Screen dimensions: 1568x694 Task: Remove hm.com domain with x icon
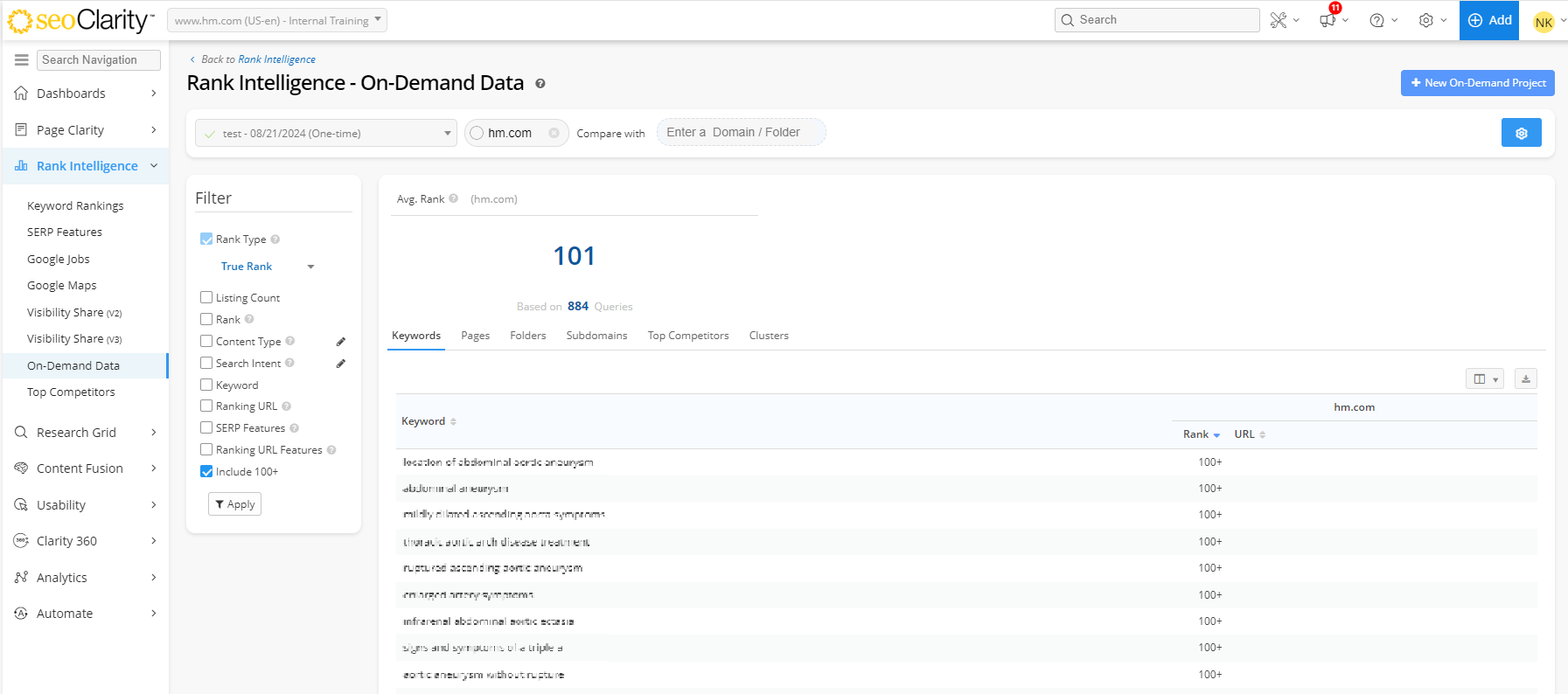554,133
